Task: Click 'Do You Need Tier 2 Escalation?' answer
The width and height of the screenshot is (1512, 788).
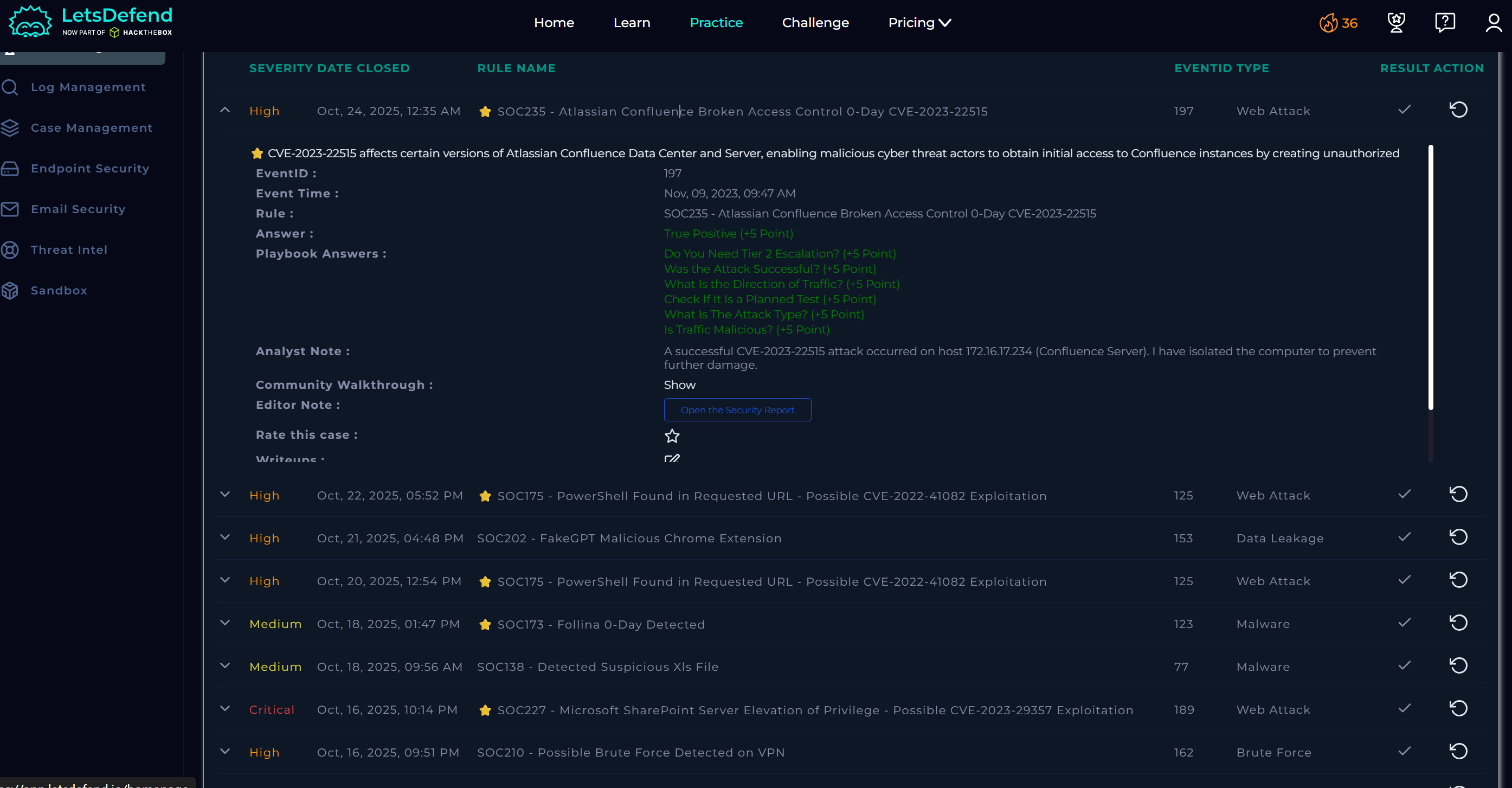Action: [780, 254]
